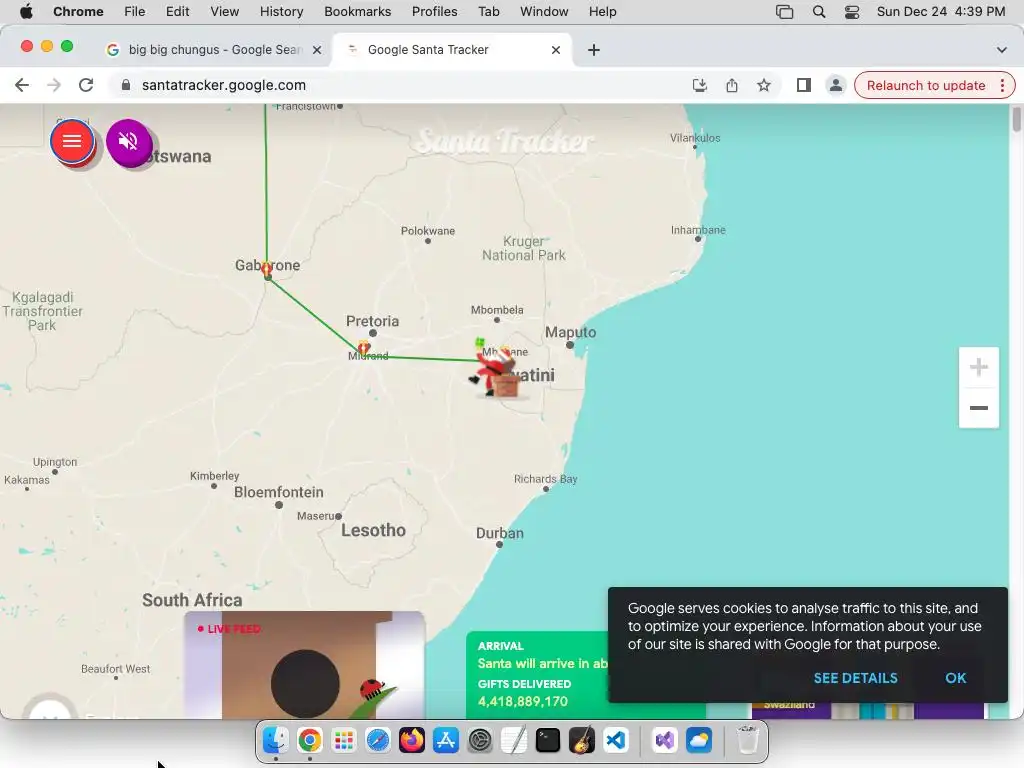Click the Durban city label
The width and height of the screenshot is (1024, 768).
click(x=500, y=533)
